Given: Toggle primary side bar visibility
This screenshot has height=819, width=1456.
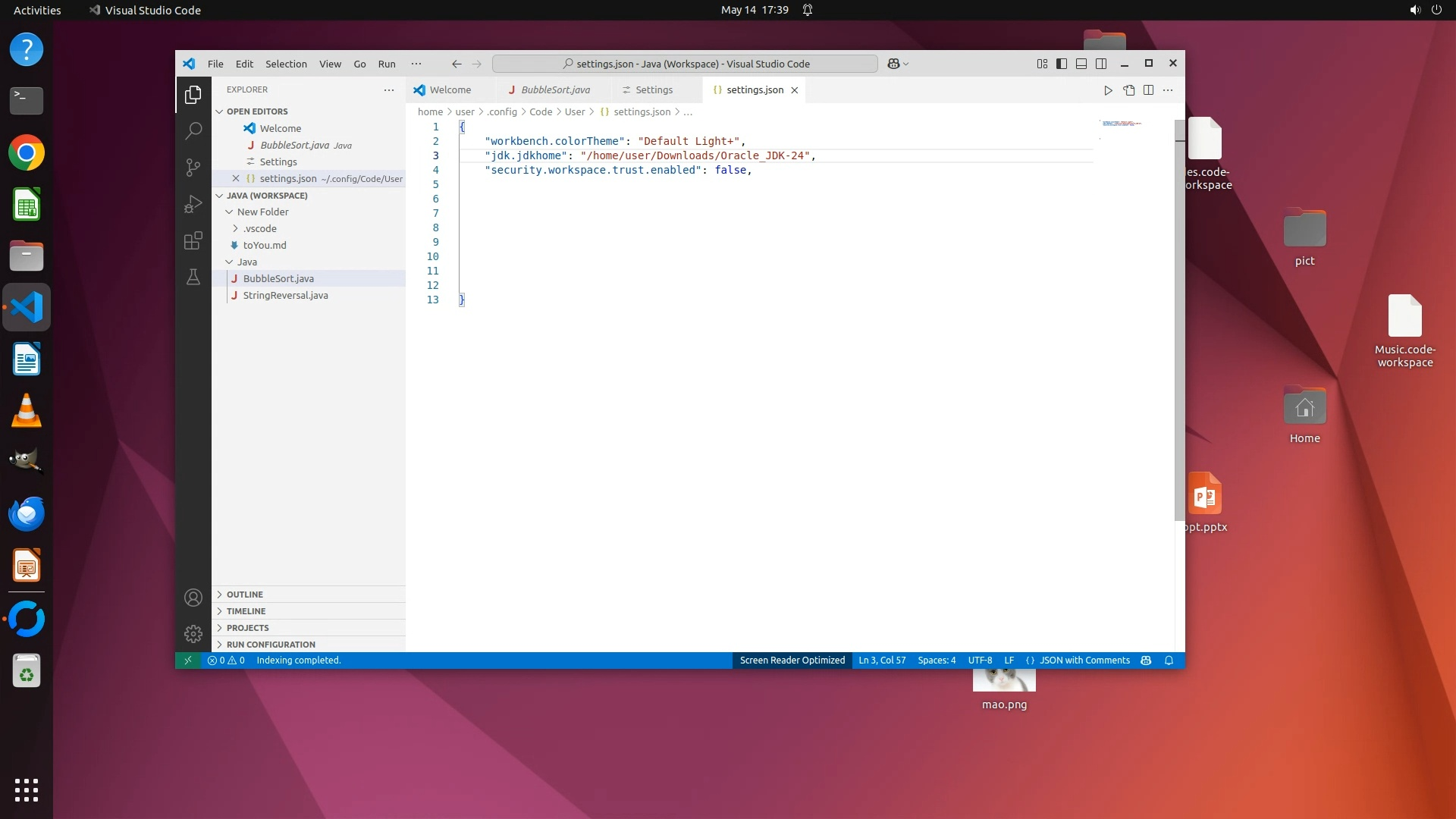Looking at the screenshot, I should (1062, 64).
